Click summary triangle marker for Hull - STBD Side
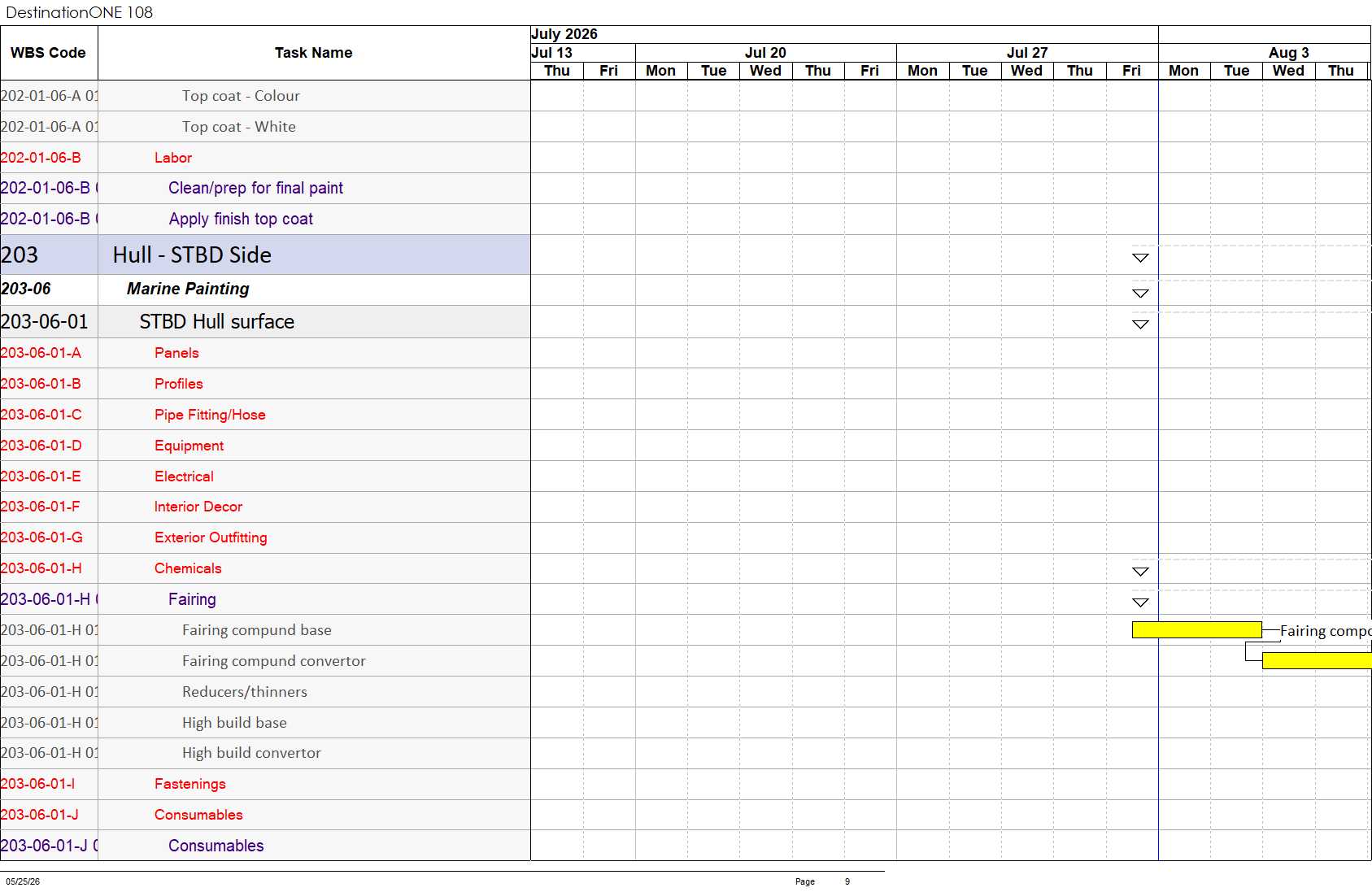The height and width of the screenshot is (892, 1372). coord(1140,258)
